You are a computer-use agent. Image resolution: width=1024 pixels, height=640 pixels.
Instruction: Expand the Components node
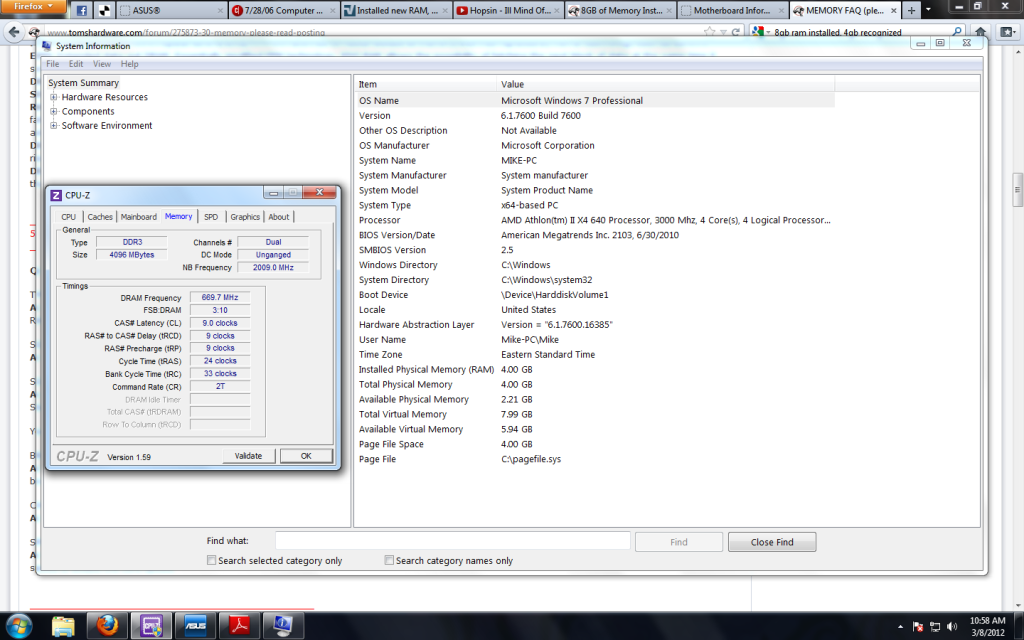[54, 112]
